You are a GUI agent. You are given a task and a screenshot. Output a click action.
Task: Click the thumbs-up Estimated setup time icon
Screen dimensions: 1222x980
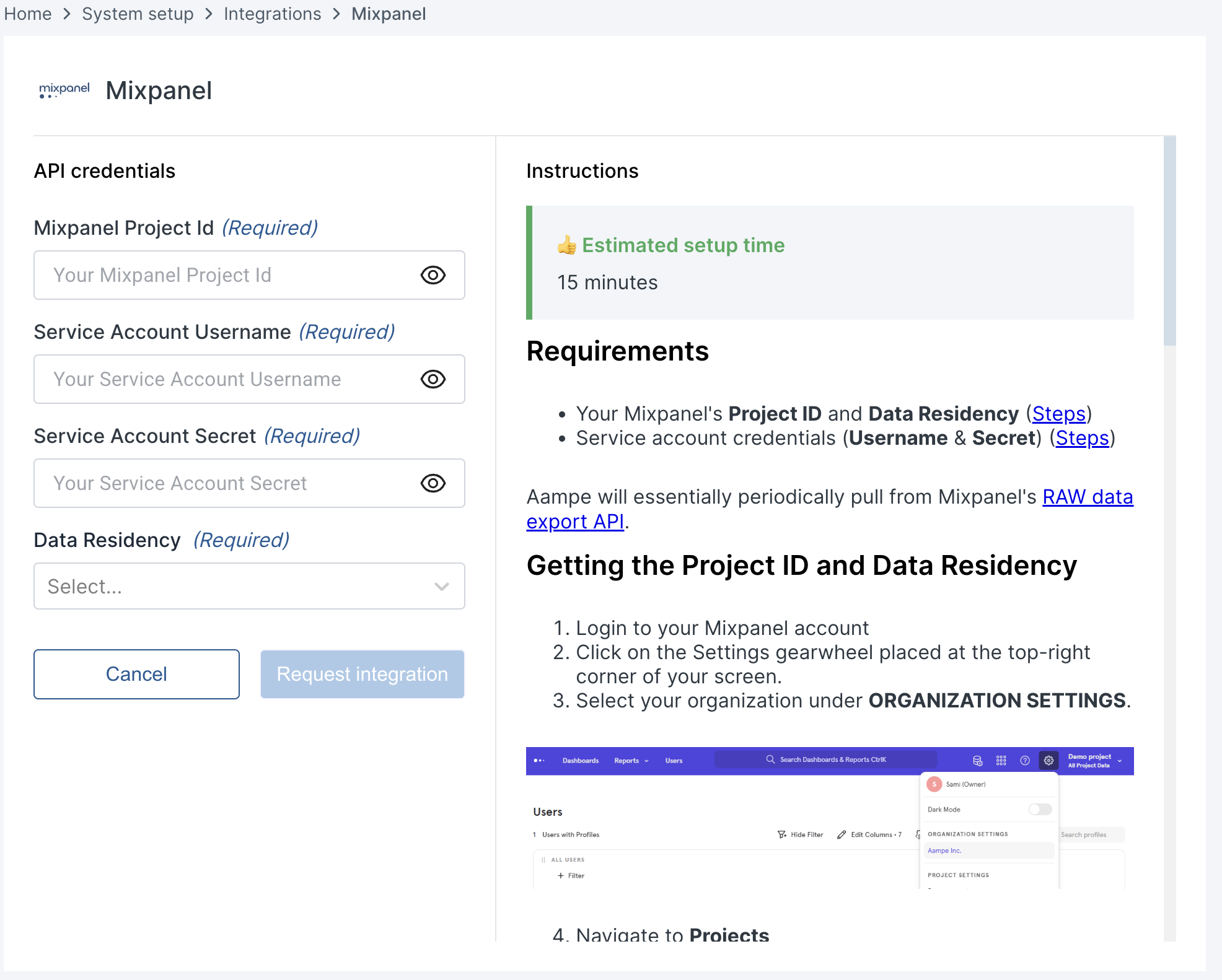point(566,245)
